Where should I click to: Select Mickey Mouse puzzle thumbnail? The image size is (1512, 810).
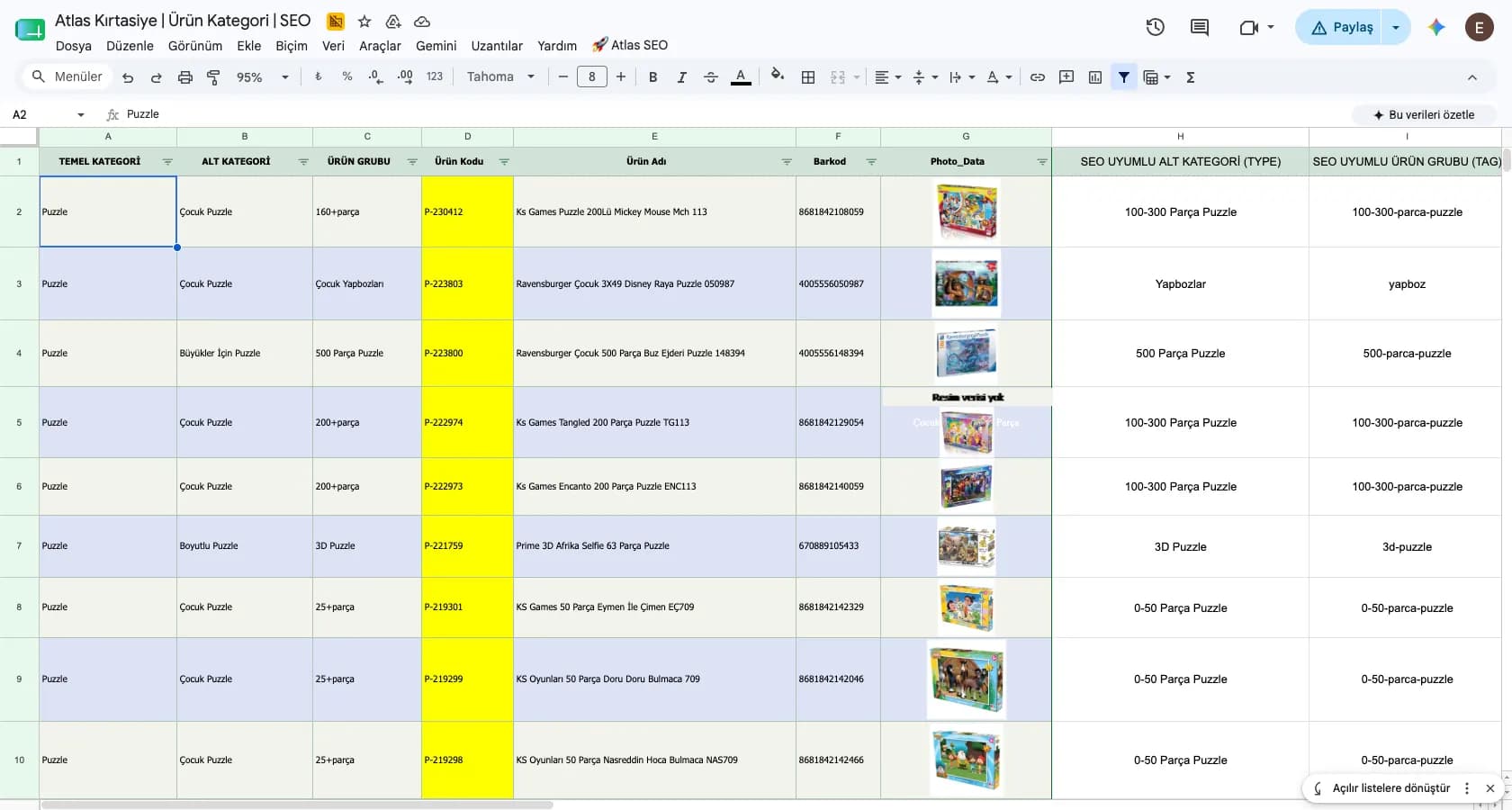[967, 211]
